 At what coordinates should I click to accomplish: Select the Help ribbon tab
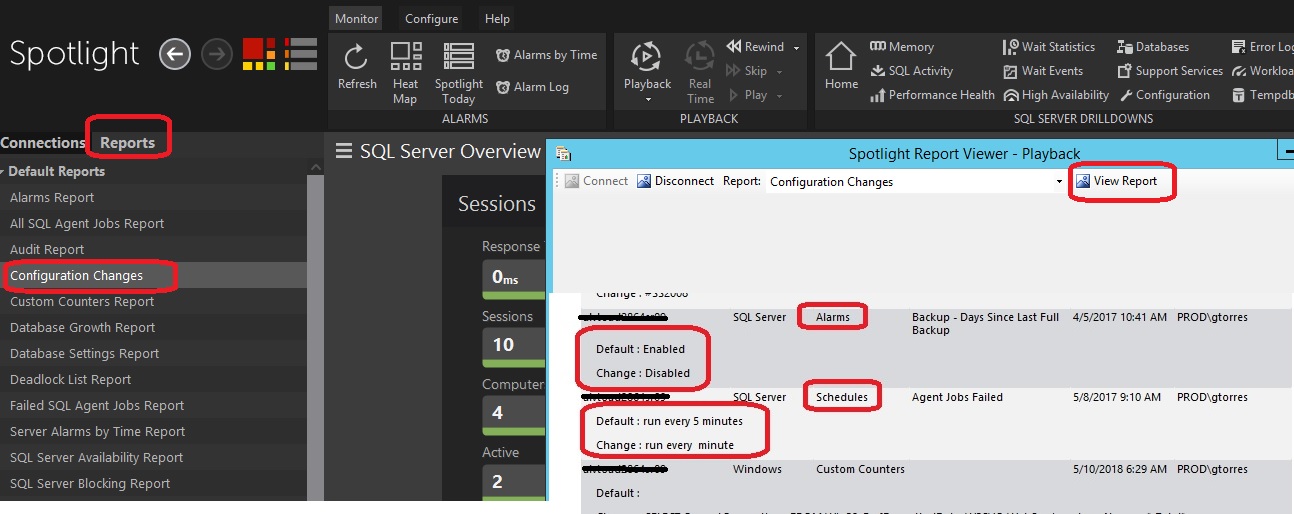[497, 18]
